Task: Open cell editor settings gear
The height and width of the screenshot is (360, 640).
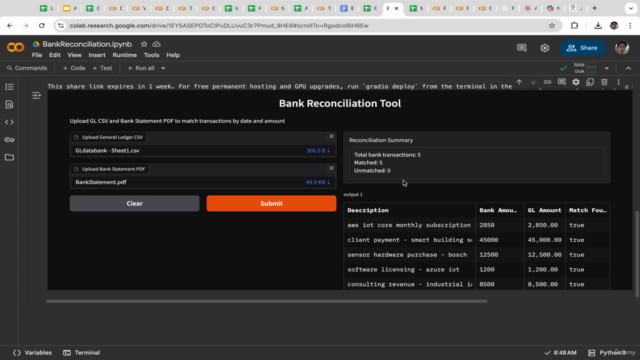Action: coord(576,82)
